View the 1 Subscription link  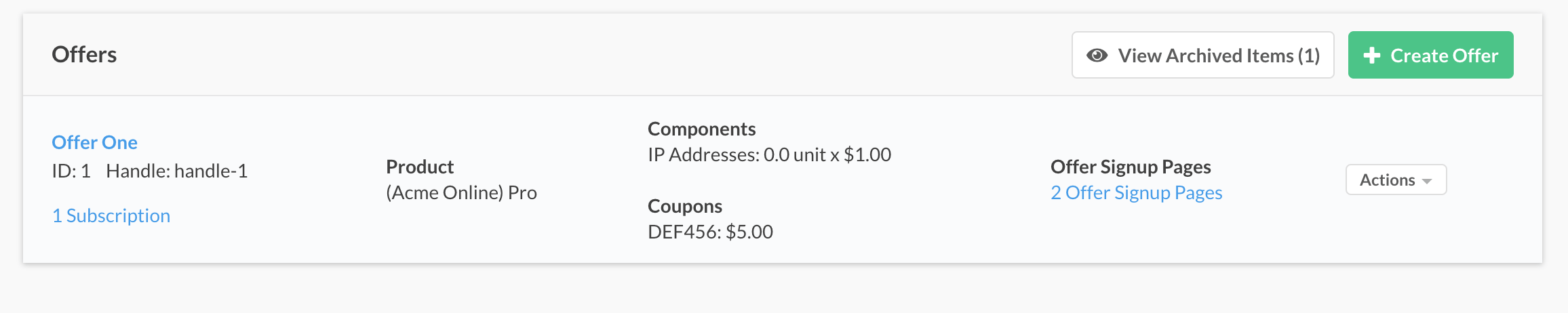[x=111, y=215]
